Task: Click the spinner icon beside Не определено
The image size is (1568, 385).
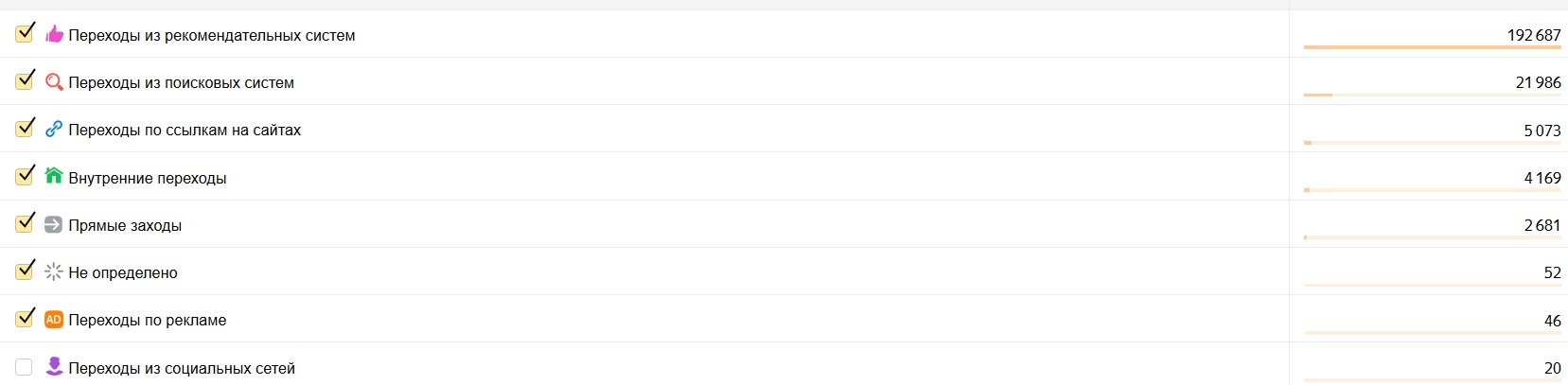Action: point(54,272)
